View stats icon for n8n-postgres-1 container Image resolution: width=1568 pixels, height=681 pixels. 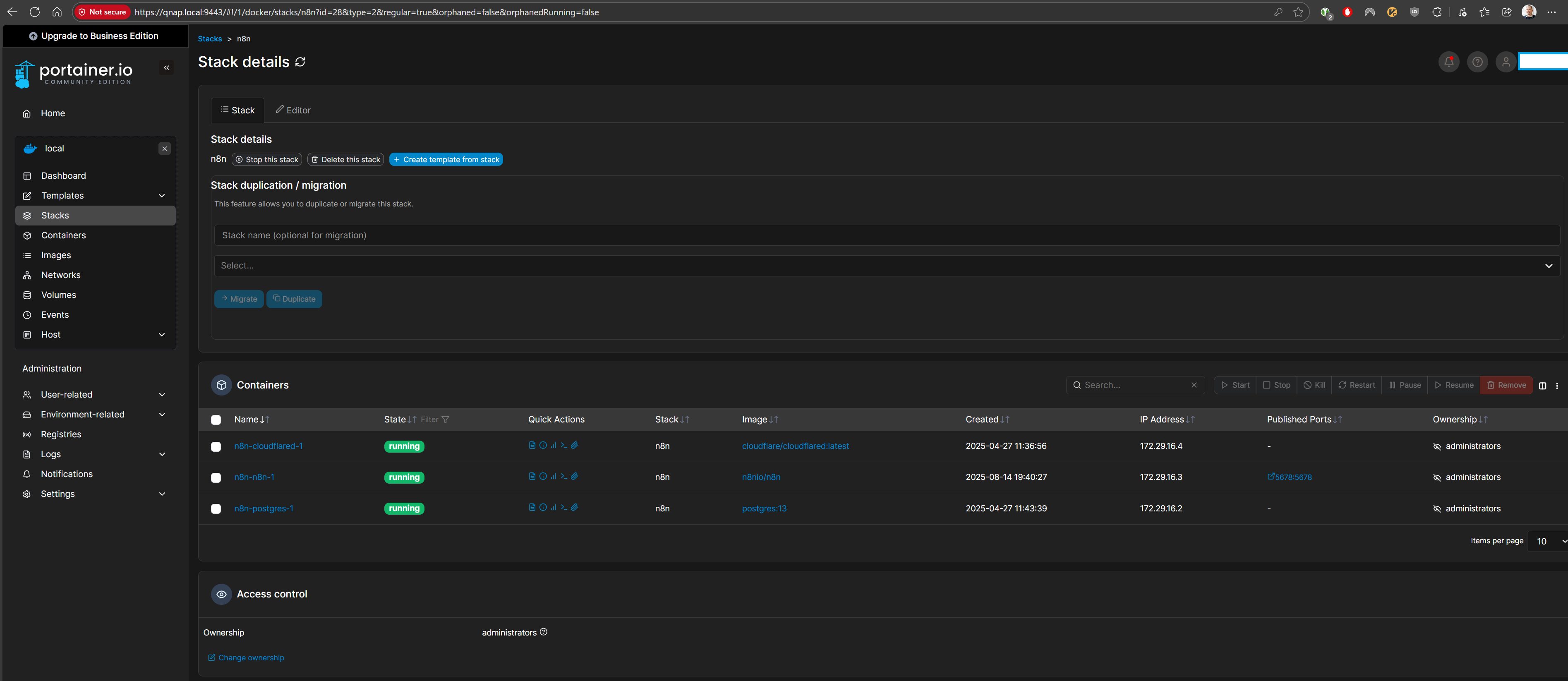point(553,508)
